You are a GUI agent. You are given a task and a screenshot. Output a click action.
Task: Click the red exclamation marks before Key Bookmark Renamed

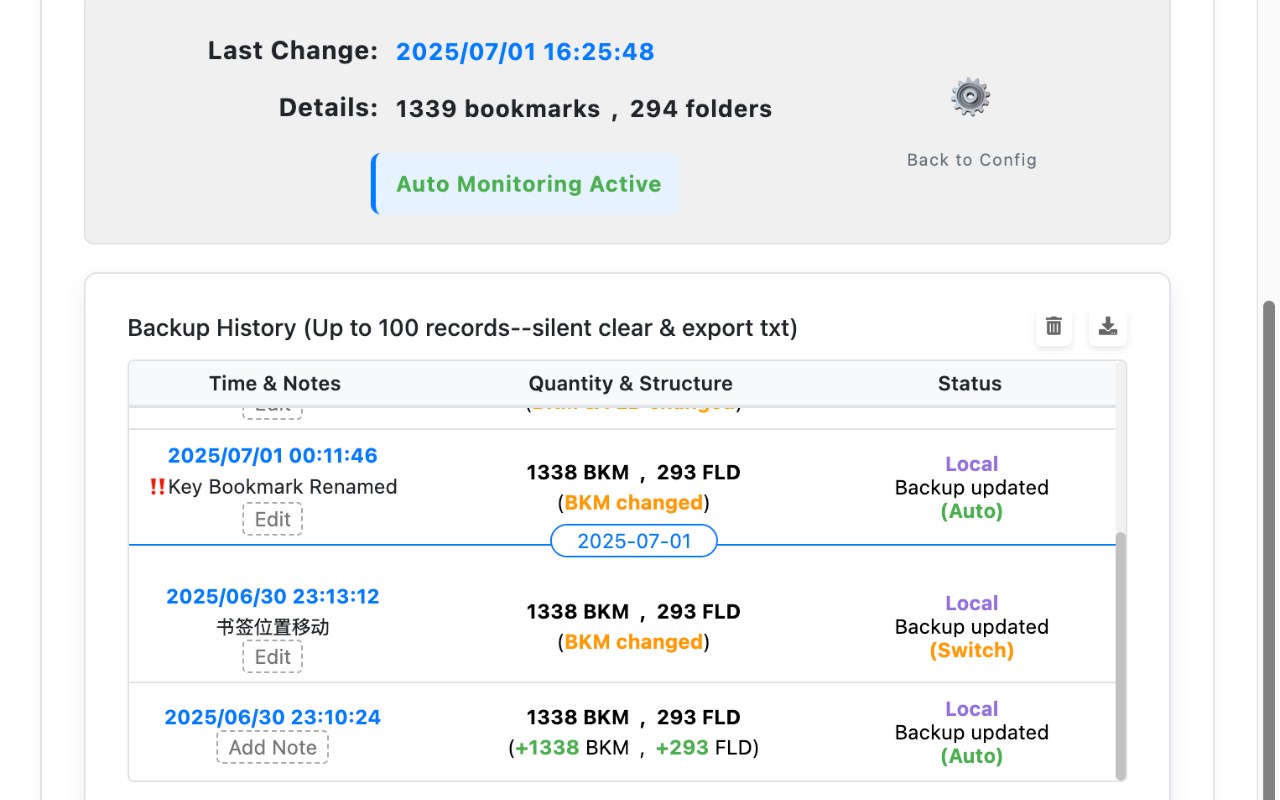click(x=157, y=487)
